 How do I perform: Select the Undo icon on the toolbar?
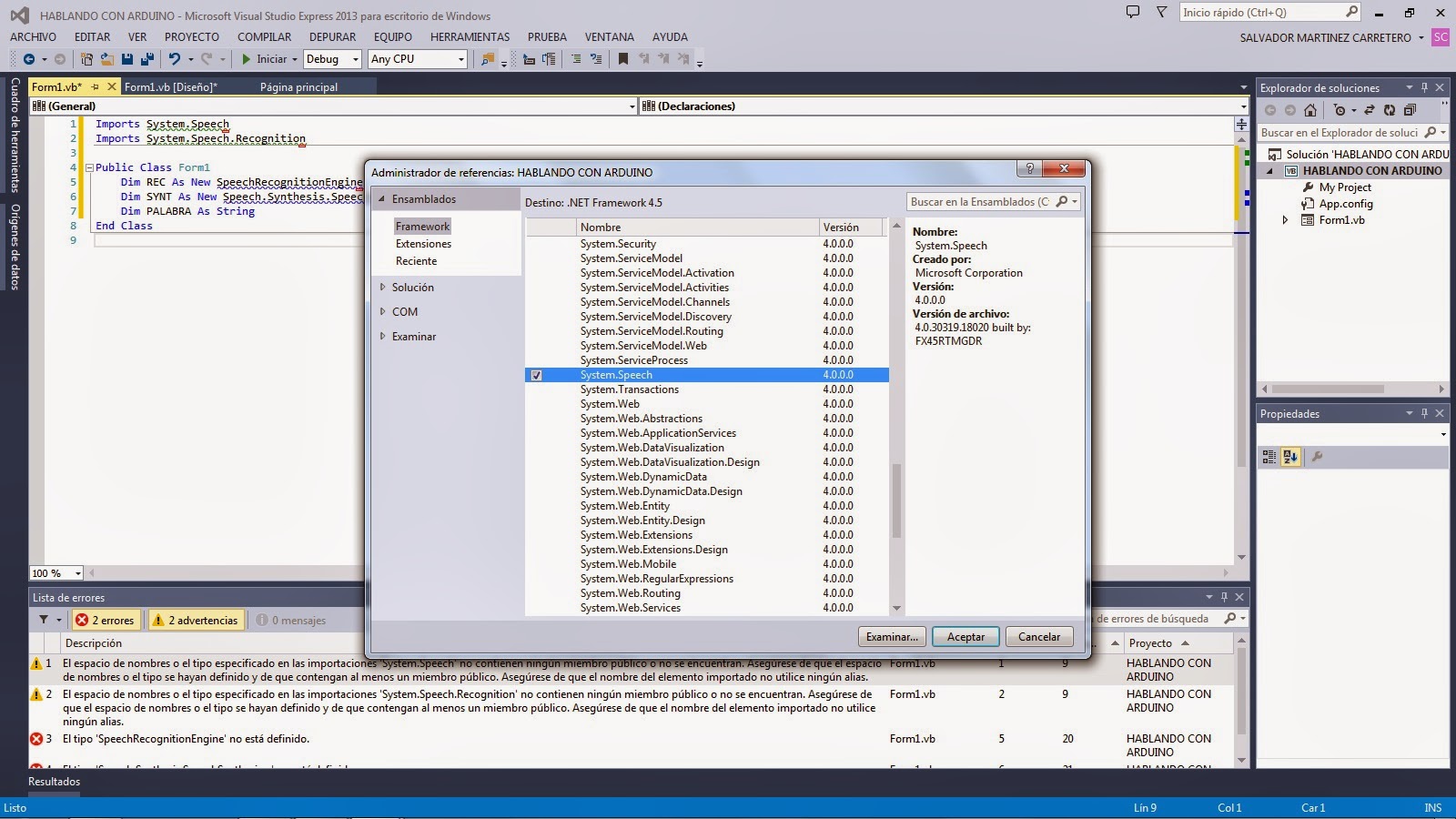click(175, 58)
